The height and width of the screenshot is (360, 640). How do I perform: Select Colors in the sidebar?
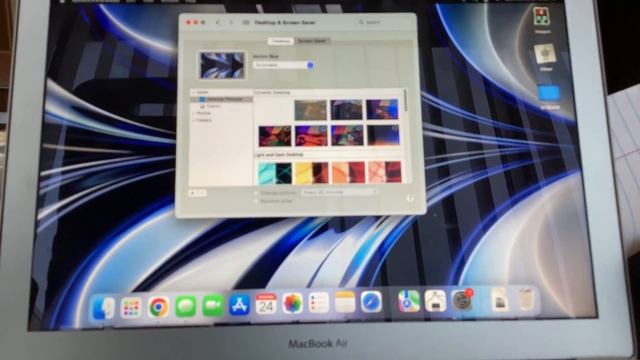[211, 106]
